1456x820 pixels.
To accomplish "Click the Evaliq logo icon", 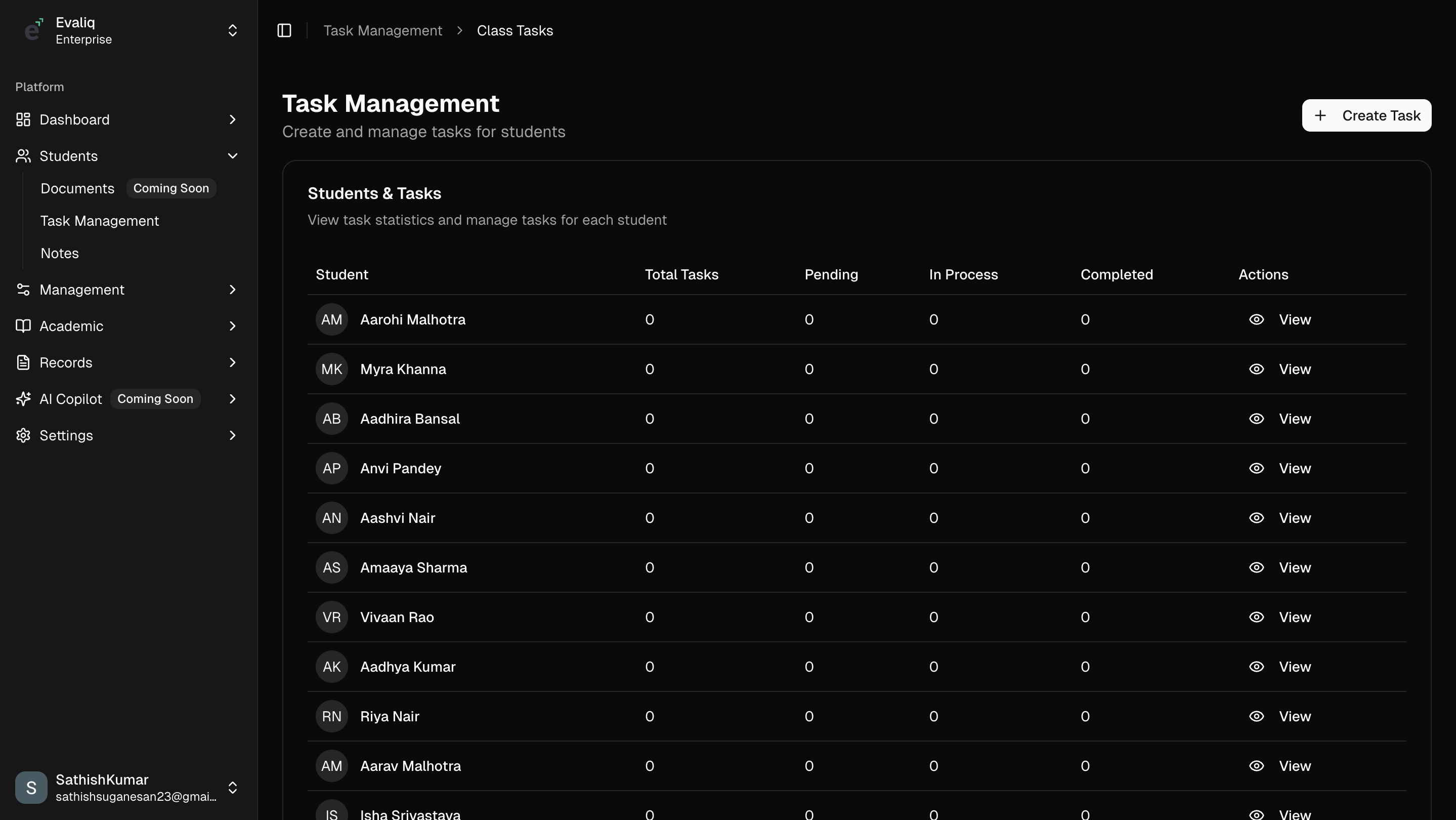I will [33, 30].
